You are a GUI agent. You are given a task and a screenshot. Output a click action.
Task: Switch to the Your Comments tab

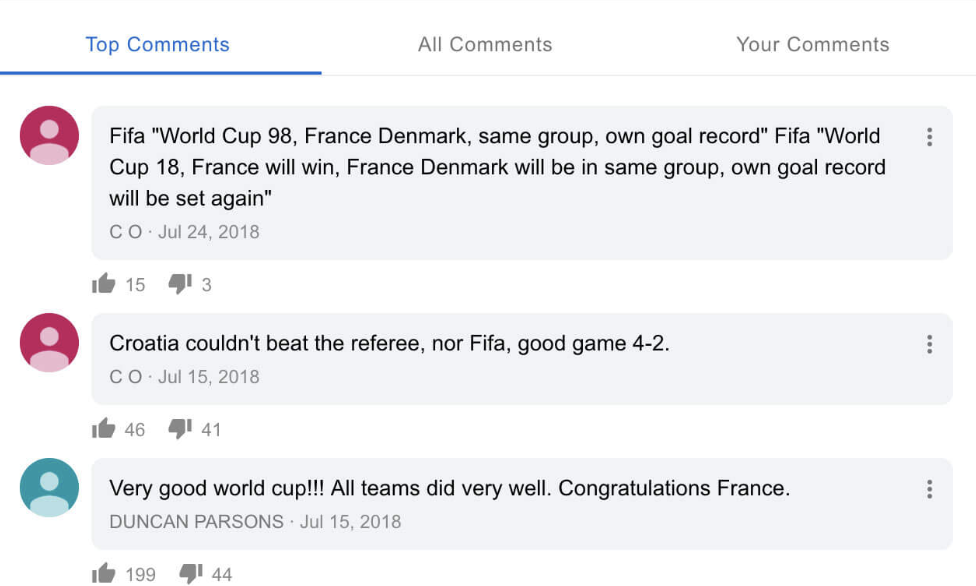tap(812, 44)
